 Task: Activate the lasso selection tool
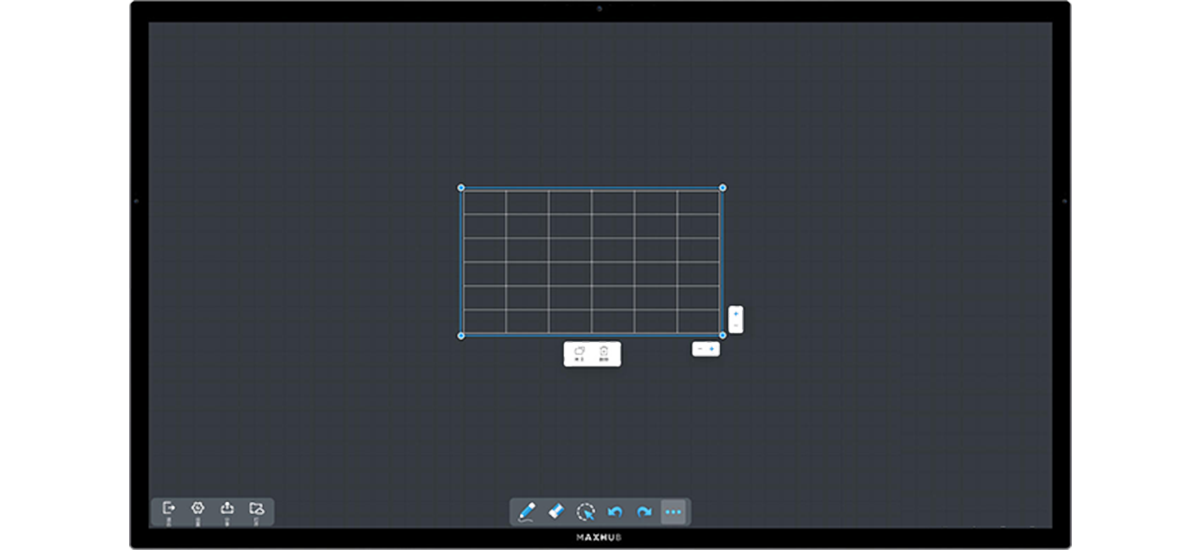(x=587, y=511)
